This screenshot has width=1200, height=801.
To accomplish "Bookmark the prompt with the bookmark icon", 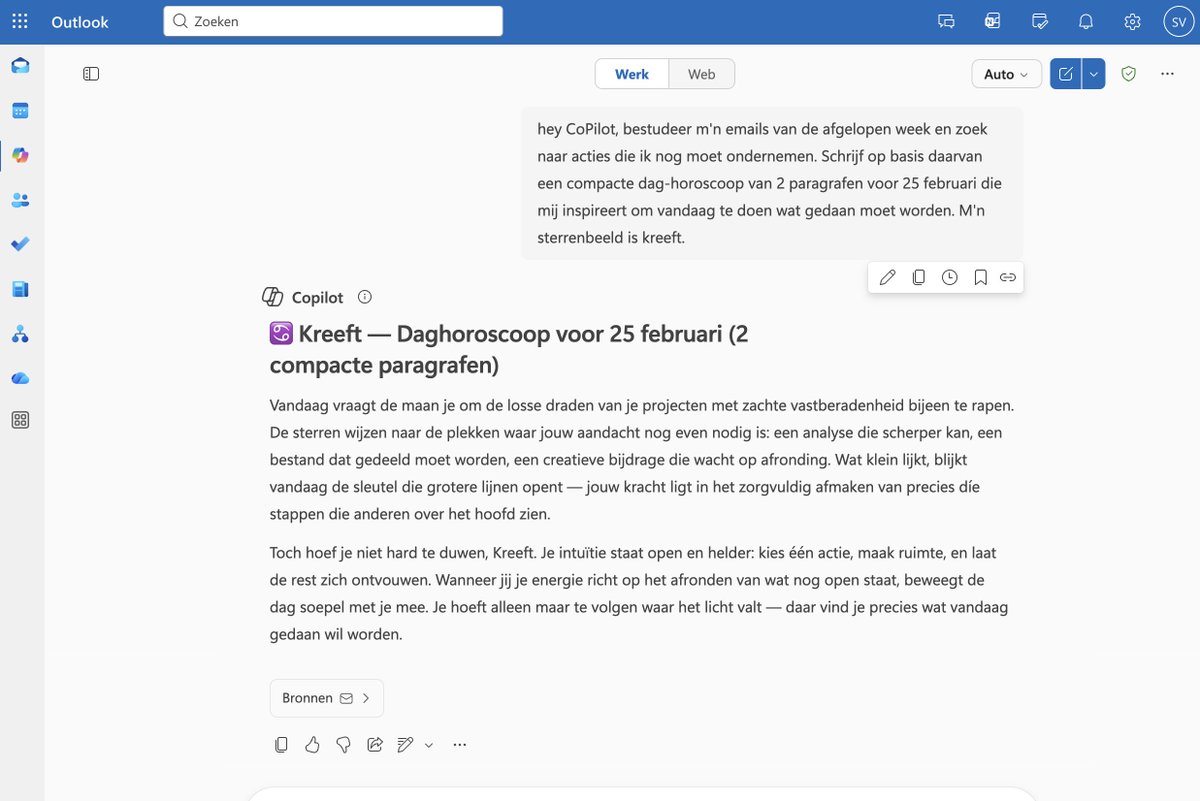I will (980, 277).
